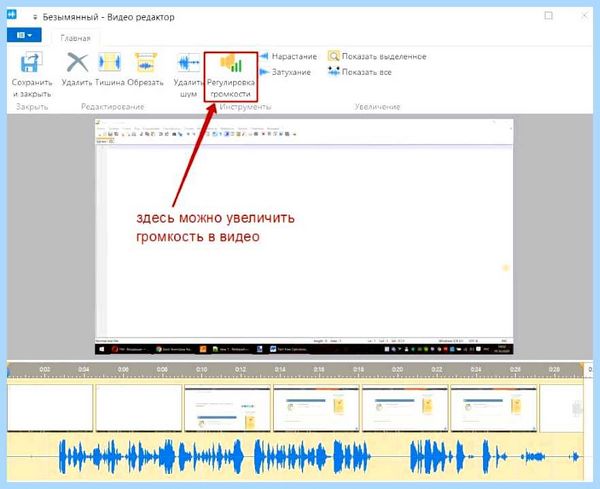Screen dimensions: 600x489
Task: Click the audio waveform track
Action: [x=295, y=456]
